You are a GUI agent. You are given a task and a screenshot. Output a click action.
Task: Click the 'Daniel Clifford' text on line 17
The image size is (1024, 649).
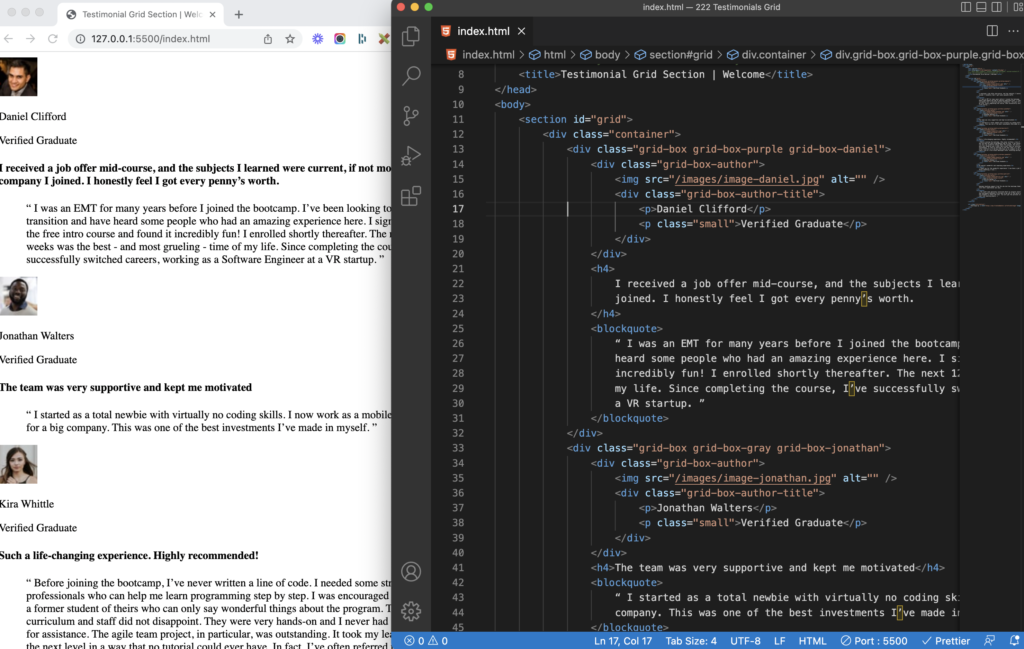pyautogui.click(x=701, y=209)
